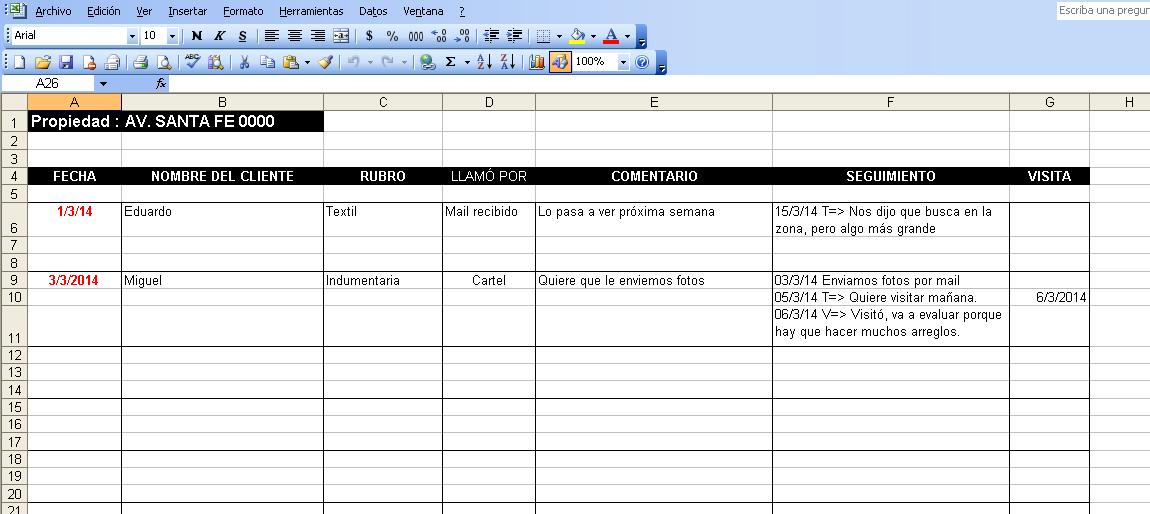Viewport: 1150px width, 514px height.
Task: Open the Chart Wizard icon
Action: pyautogui.click(x=537, y=62)
